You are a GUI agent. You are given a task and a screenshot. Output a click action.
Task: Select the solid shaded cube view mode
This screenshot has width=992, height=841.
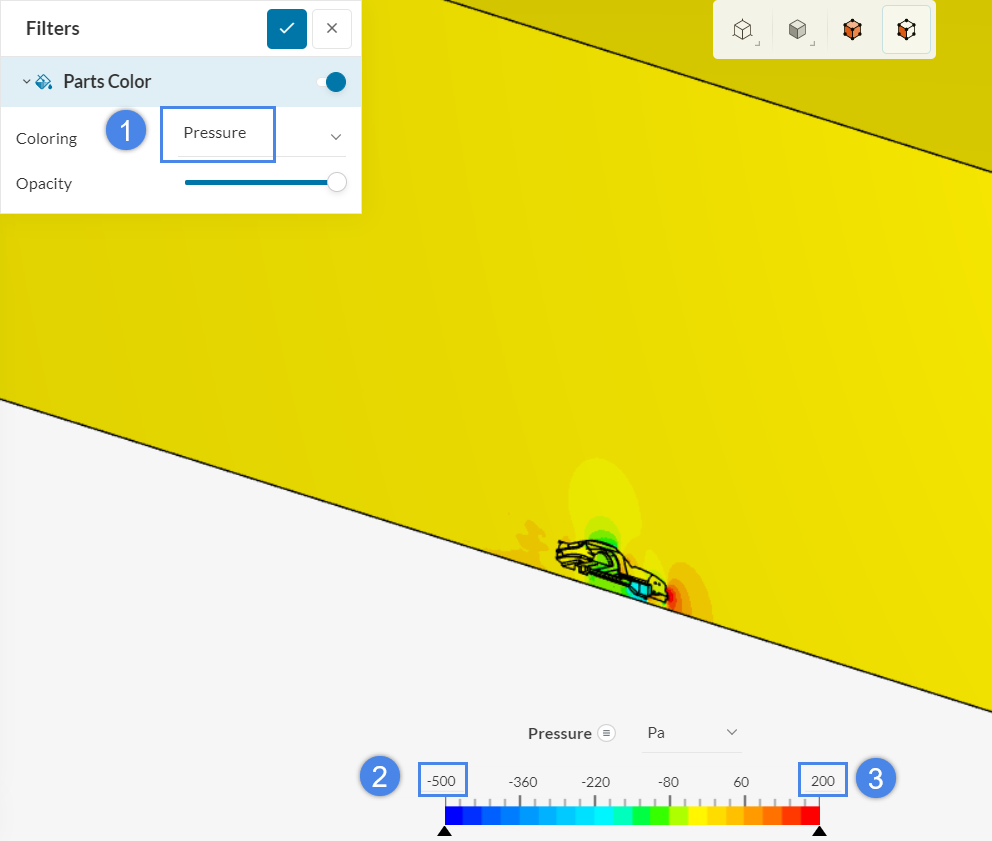click(797, 30)
